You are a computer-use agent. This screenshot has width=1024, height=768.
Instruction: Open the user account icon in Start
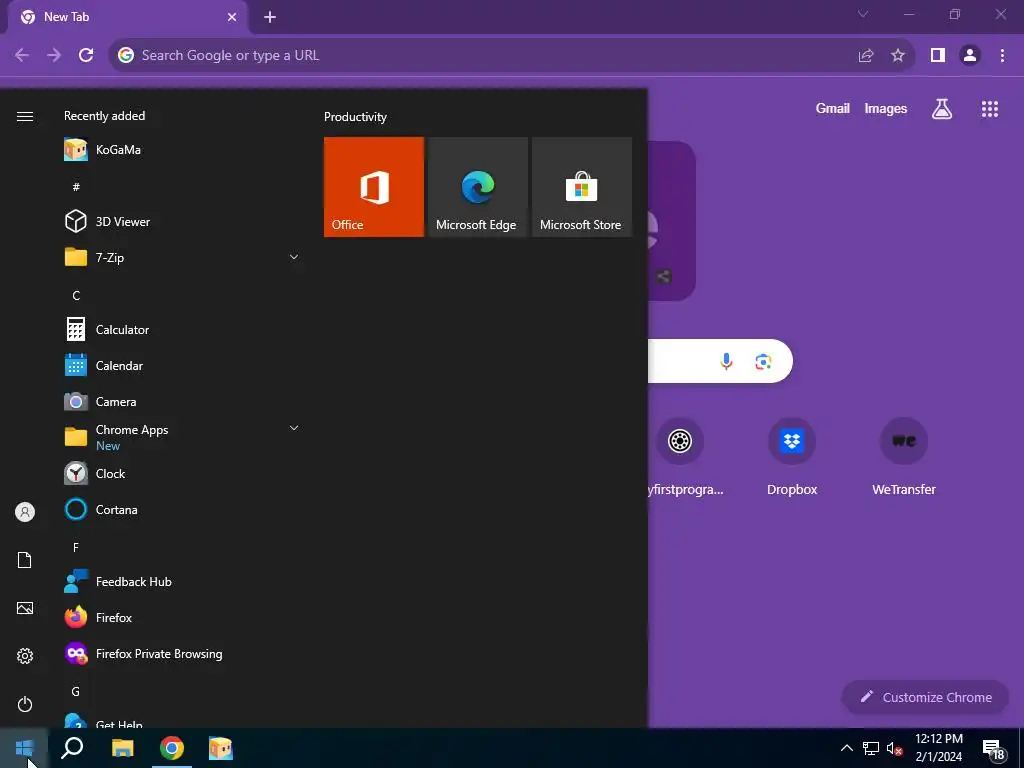pyautogui.click(x=25, y=512)
